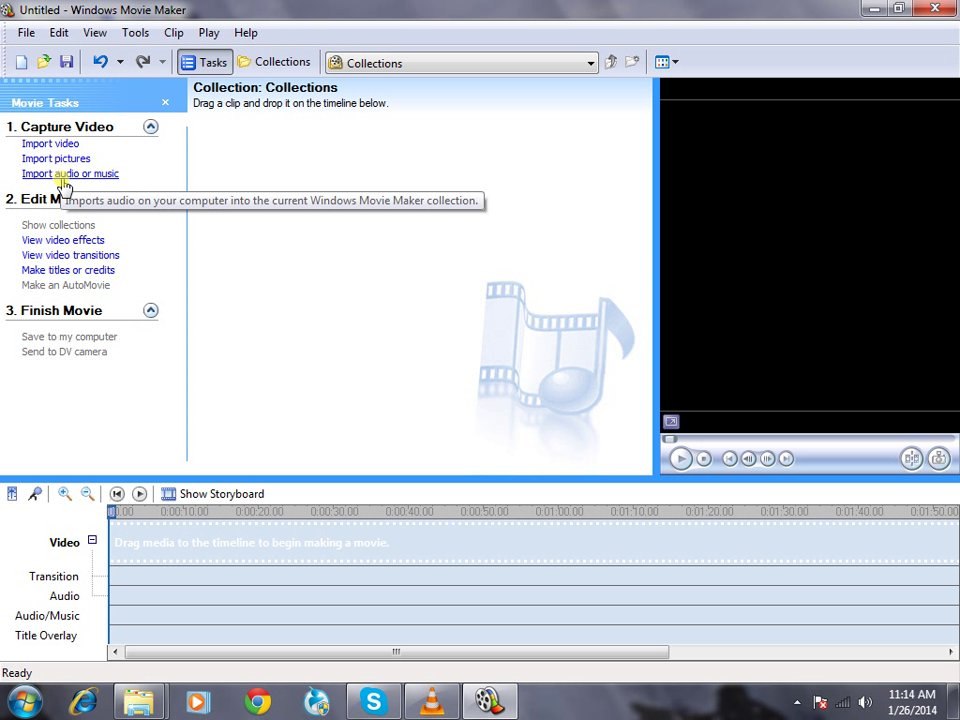Click Import audio or music link
Viewport: 960px width, 720px height.
[70, 174]
